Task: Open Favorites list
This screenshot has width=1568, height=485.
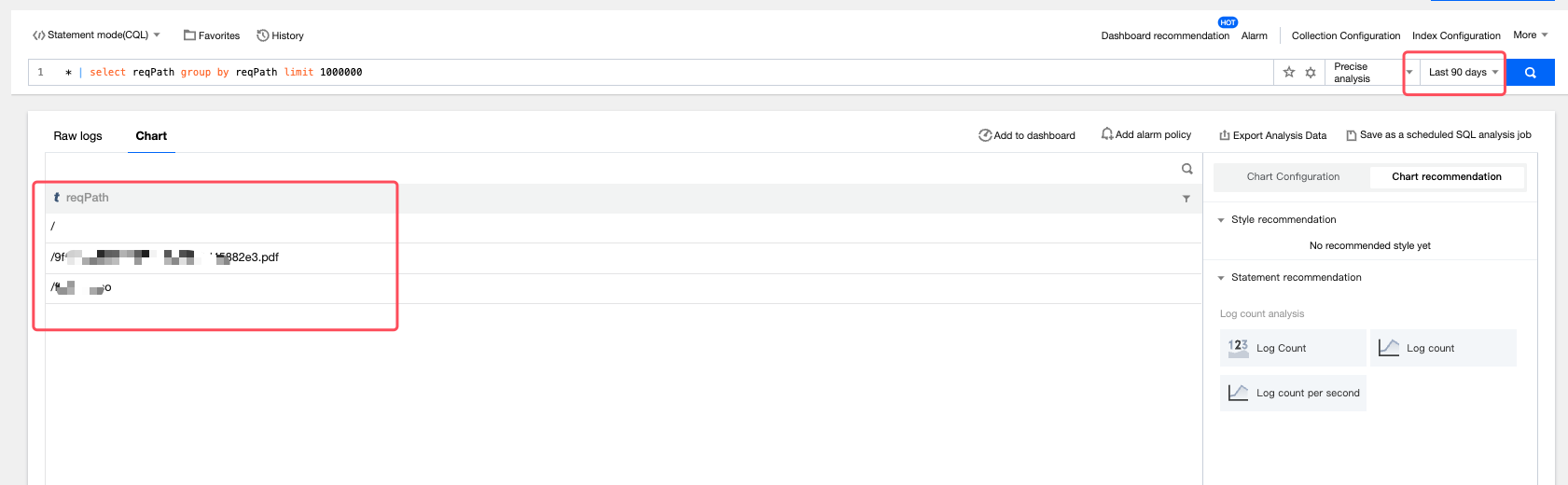Action: (x=212, y=35)
